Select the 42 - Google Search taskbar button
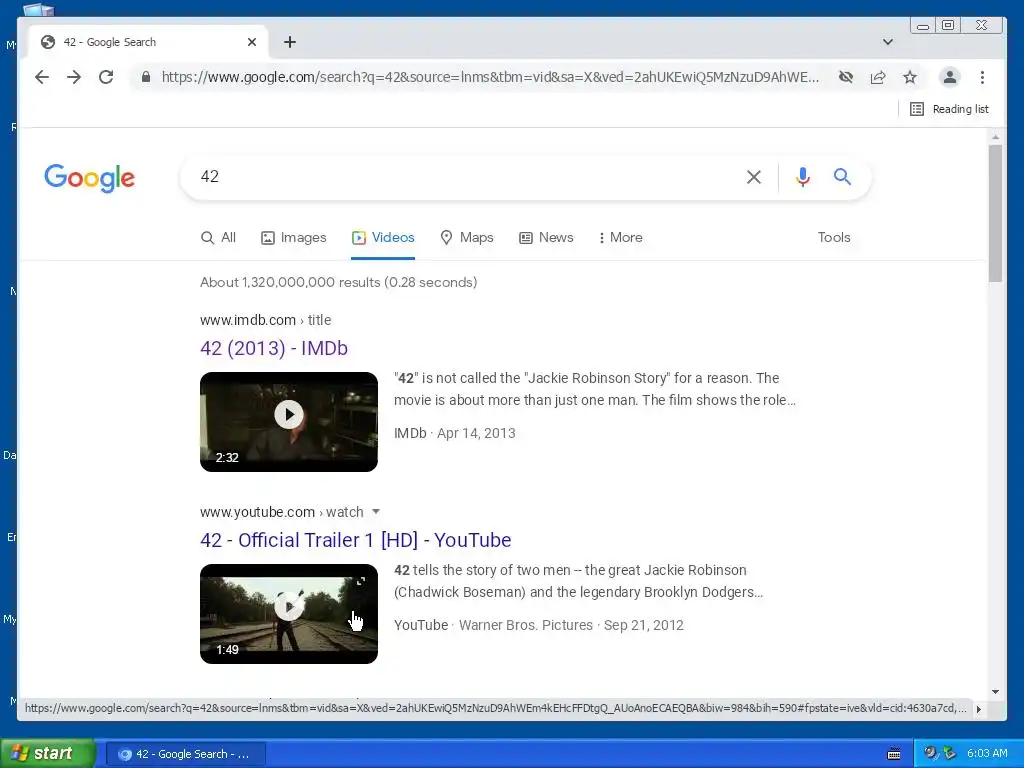Image resolution: width=1024 pixels, height=768 pixels. [185, 754]
